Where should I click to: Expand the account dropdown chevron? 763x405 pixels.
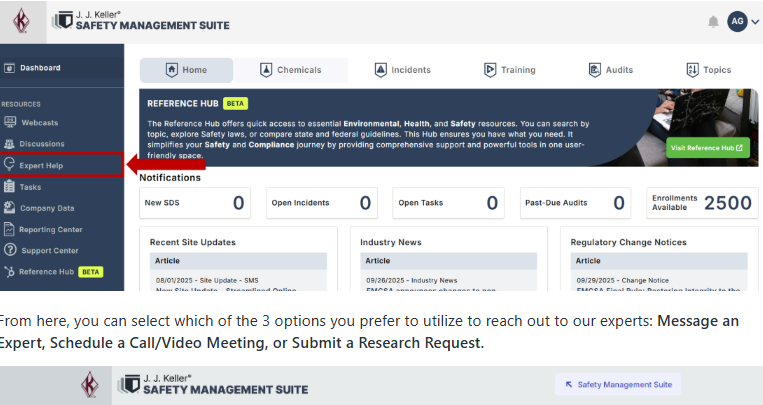[755, 22]
